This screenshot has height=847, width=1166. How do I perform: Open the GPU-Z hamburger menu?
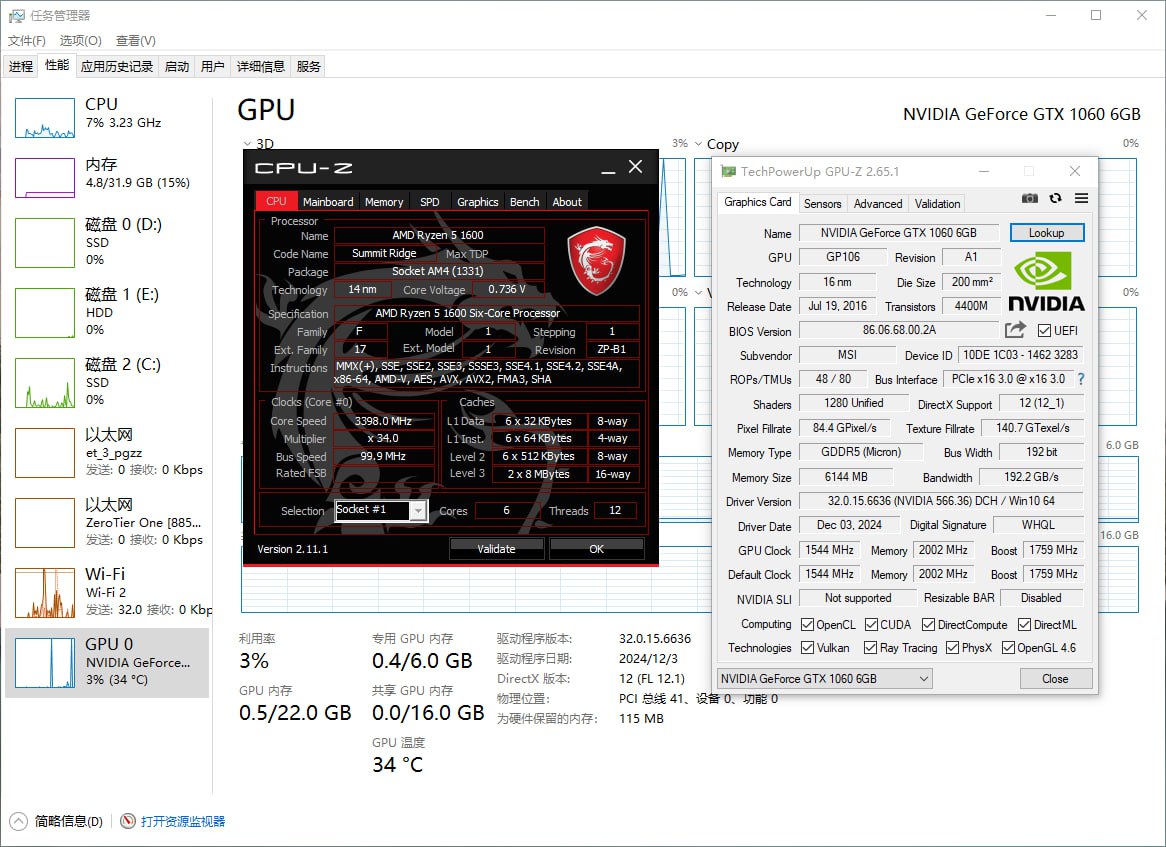1081,198
